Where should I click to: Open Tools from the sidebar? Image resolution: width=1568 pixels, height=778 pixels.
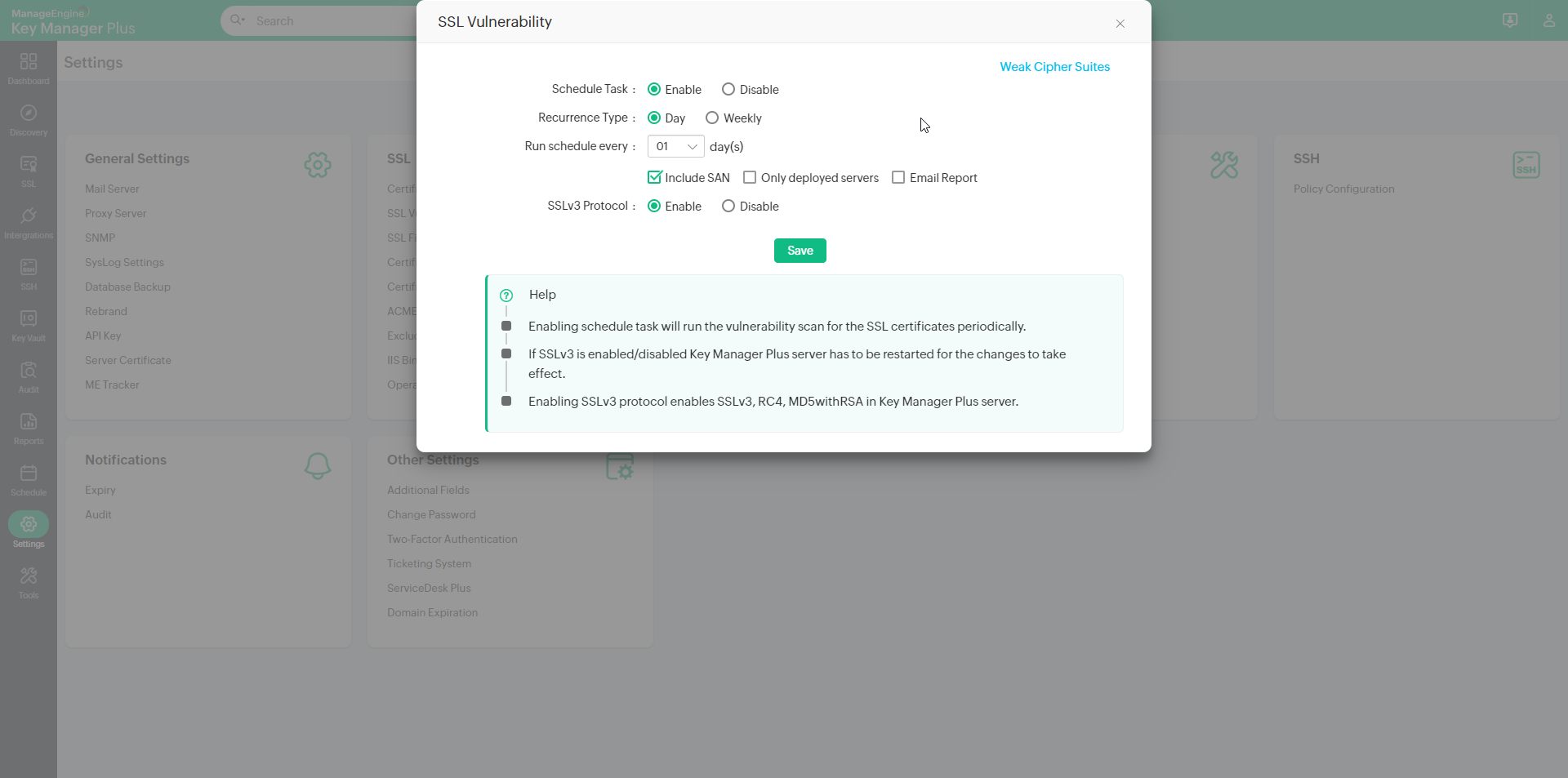tap(29, 583)
